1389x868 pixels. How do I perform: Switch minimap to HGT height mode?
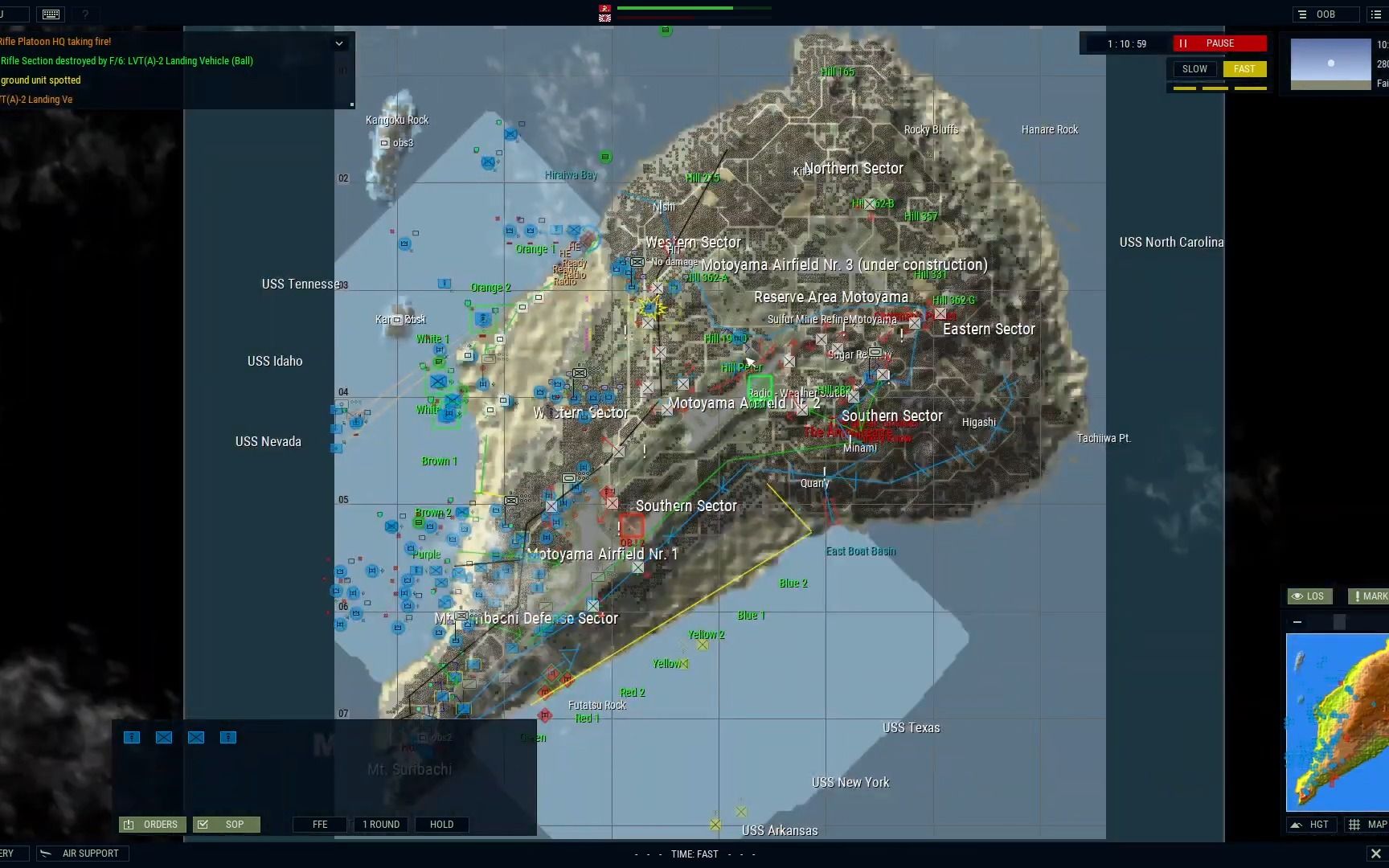click(x=1311, y=825)
